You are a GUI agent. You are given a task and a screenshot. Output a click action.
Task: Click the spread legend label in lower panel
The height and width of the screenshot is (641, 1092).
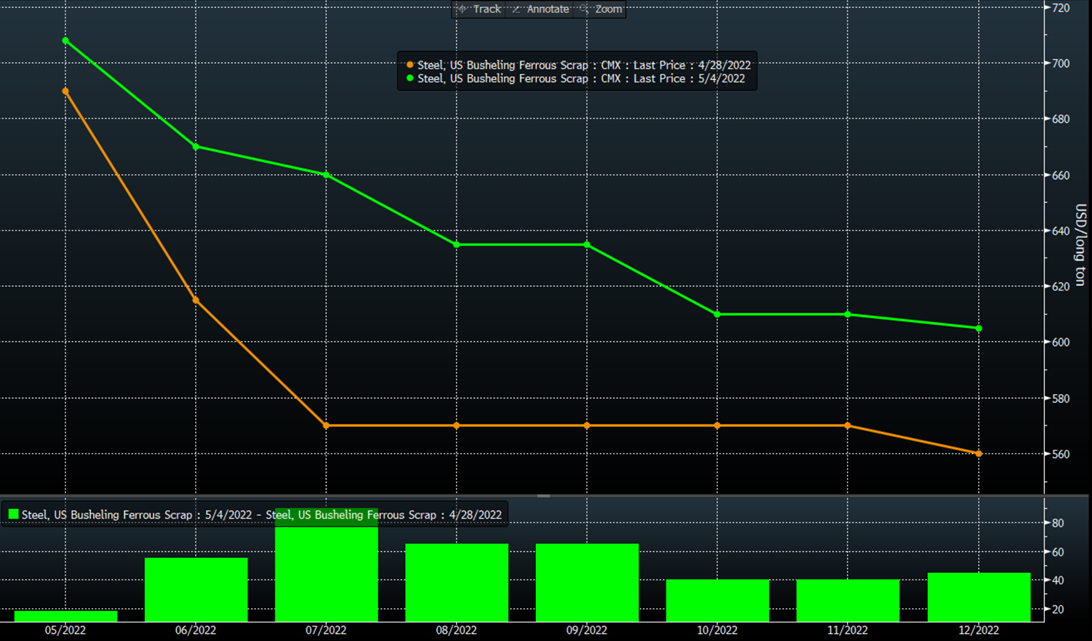(262, 514)
